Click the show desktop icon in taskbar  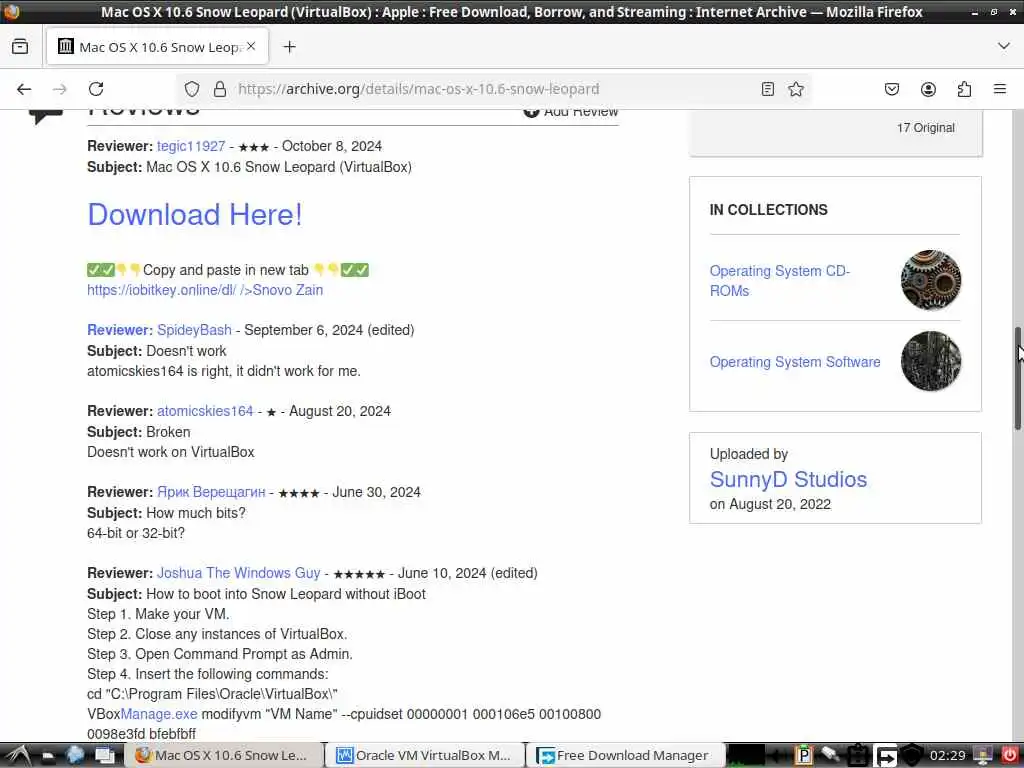[x=104, y=756]
